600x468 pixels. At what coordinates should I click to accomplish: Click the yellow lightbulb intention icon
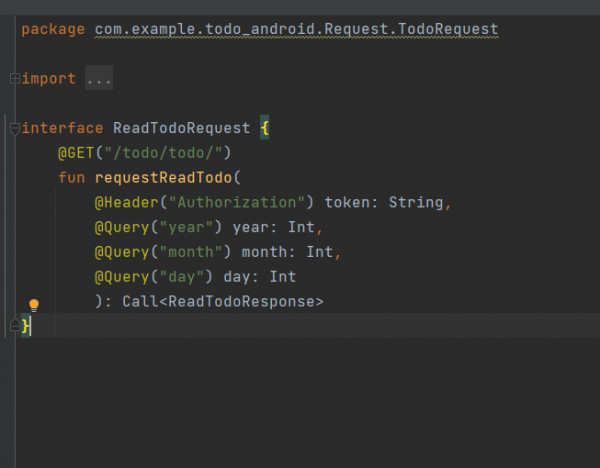tap(34, 305)
